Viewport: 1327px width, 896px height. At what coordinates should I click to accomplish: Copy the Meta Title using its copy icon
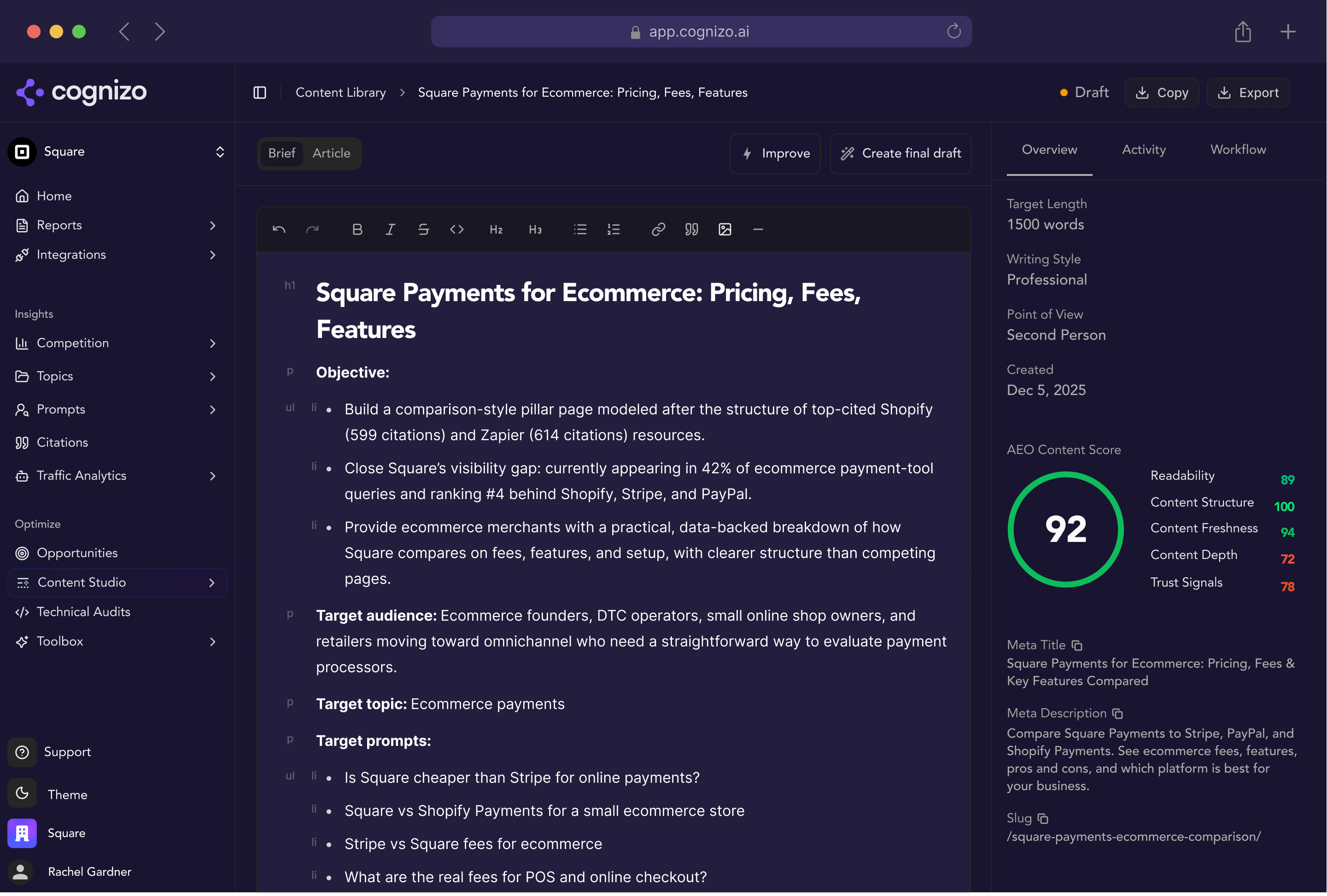click(x=1077, y=645)
